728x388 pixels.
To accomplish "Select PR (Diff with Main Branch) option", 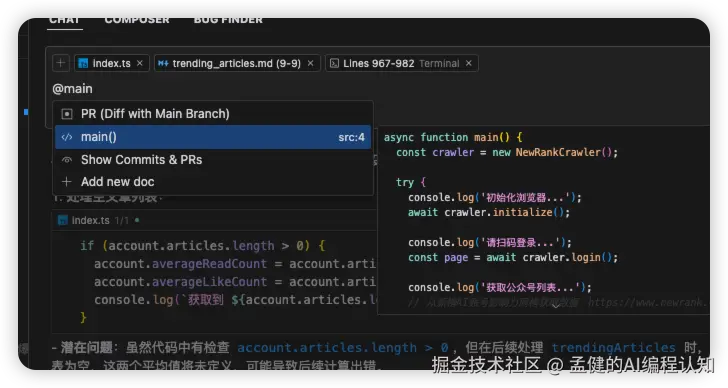I will 214,114.
